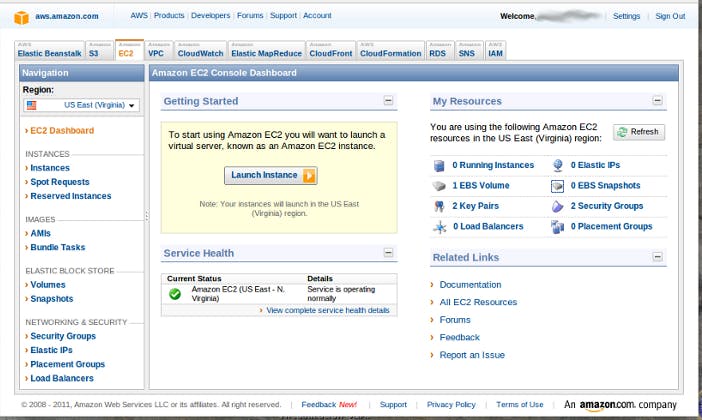
Task: Click the Elastic IPs globe icon
Action: [x=557, y=165]
